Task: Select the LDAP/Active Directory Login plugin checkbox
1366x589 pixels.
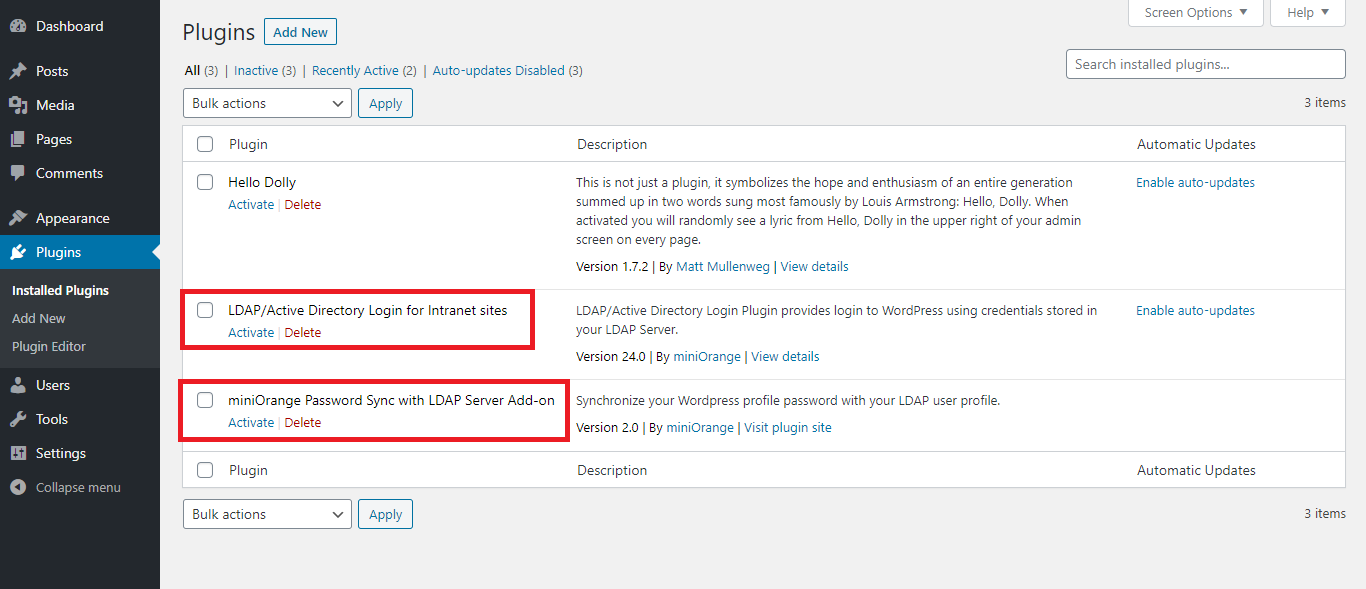Action: click(x=205, y=310)
